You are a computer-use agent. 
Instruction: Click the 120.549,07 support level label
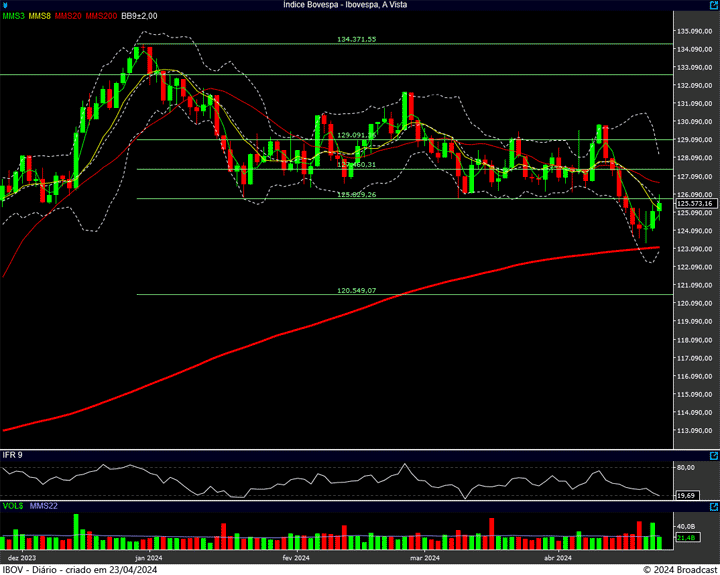click(x=357, y=290)
